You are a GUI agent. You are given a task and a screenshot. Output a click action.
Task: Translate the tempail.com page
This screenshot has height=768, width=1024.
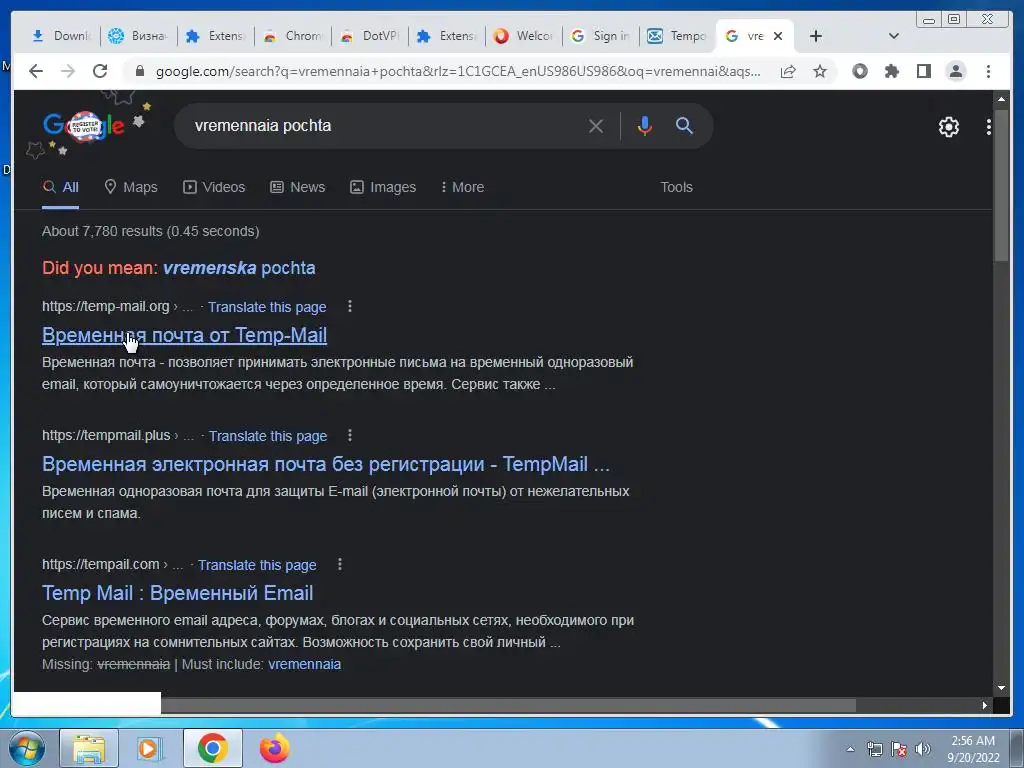(257, 565)
